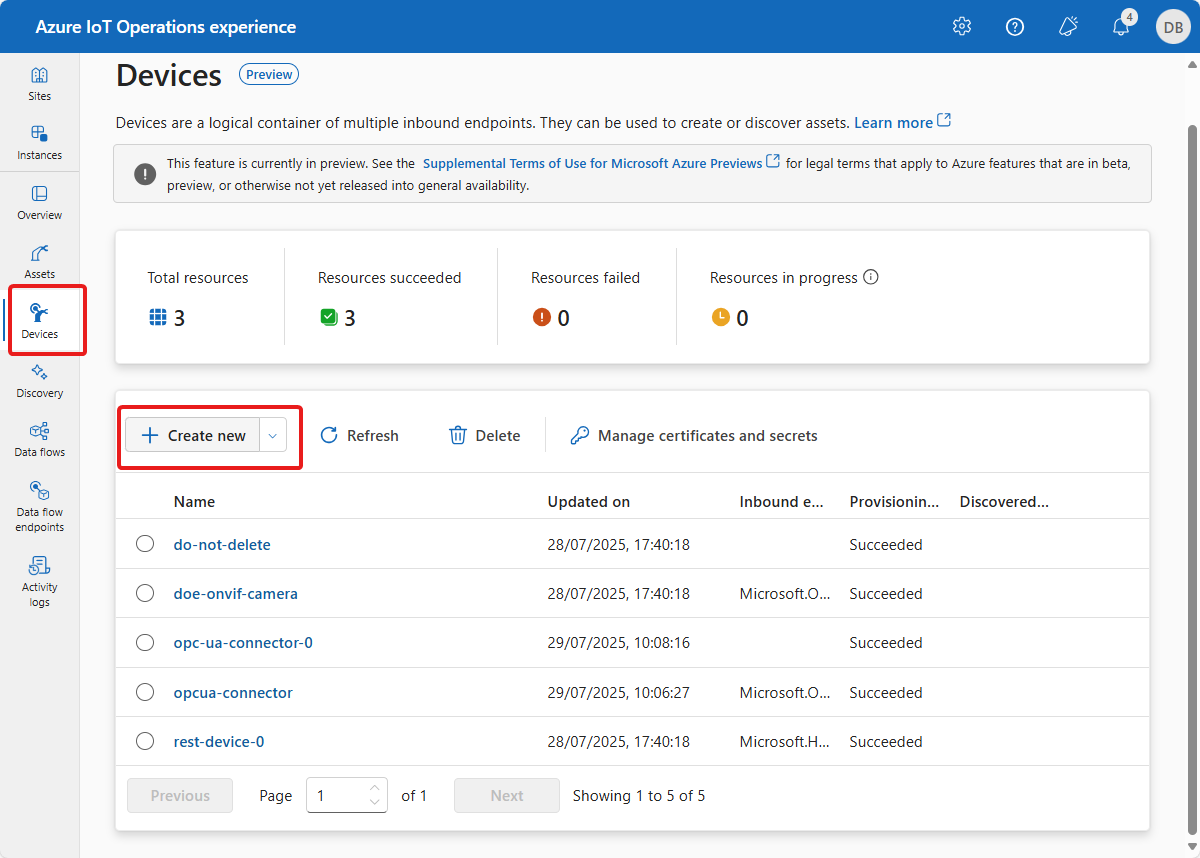Image resolution: width=1200 pixels, height=858 pixels.
Task: Click the Resources succeeded green check icon
Action: (328, 318)
